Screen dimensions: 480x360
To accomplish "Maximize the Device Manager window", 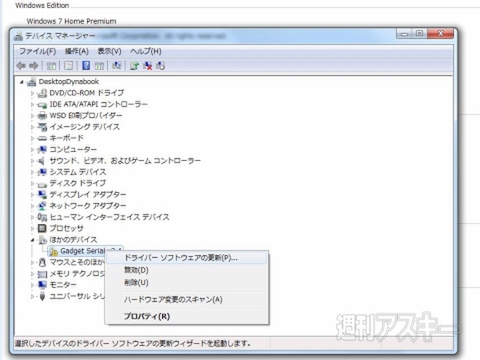I will pyautogui.click(x=420, y=33).
